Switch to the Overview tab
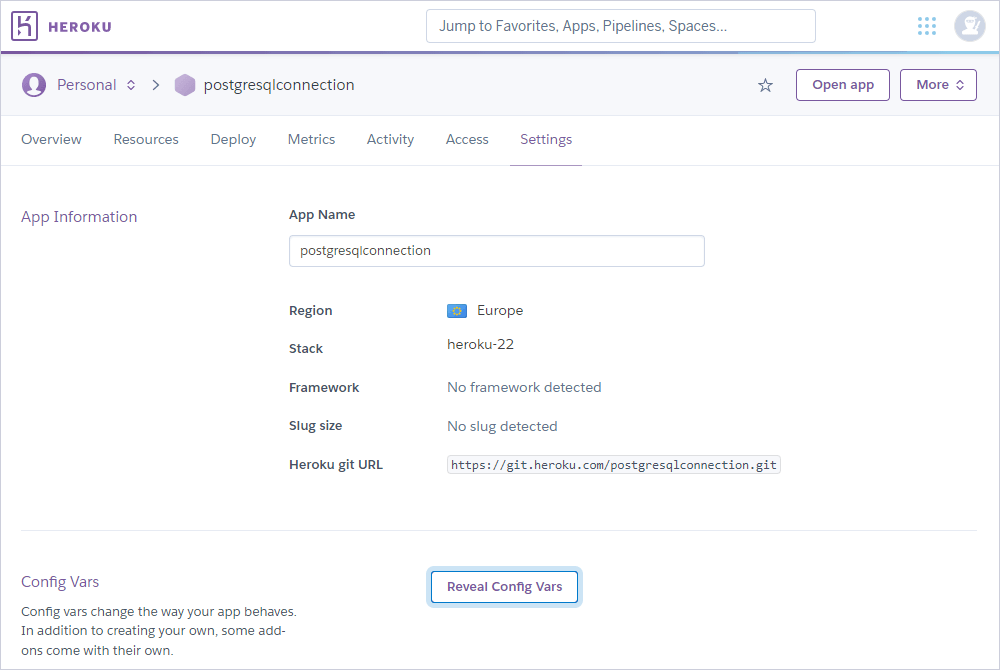Image resolution: width=1000 pixels, height=670 pixels. pyautogui.click(x=51, y=139)
